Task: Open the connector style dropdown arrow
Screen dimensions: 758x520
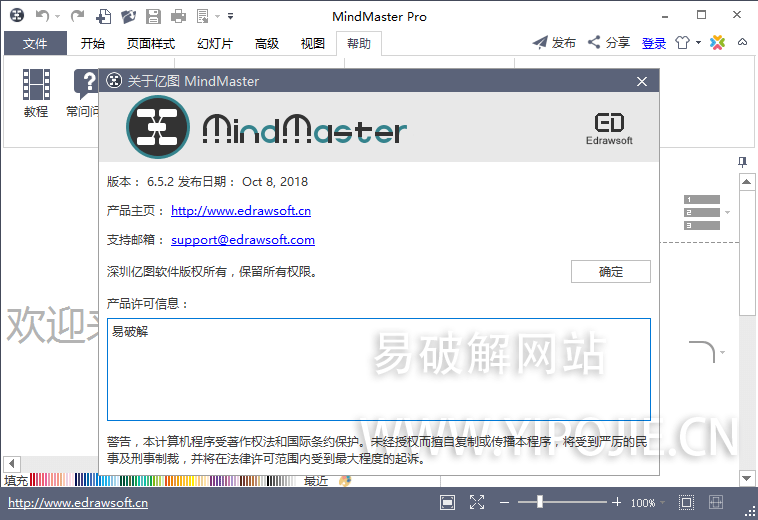Action: click(723, 352)
